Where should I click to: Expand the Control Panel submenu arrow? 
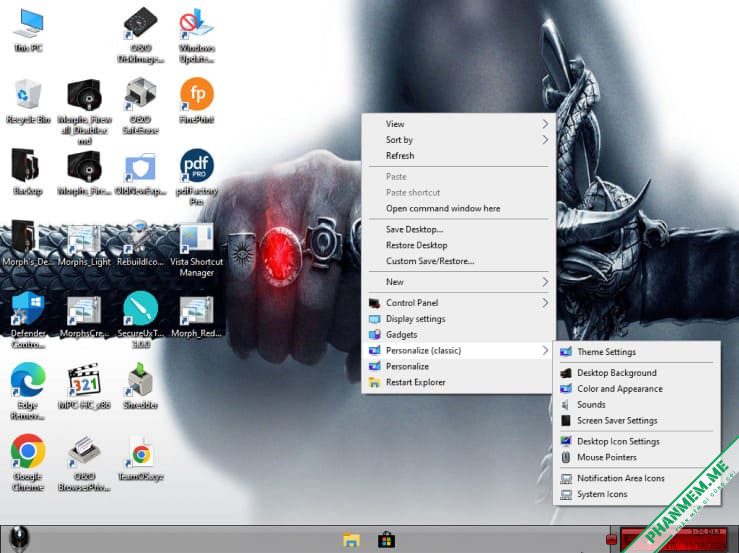tap(545, 303)
